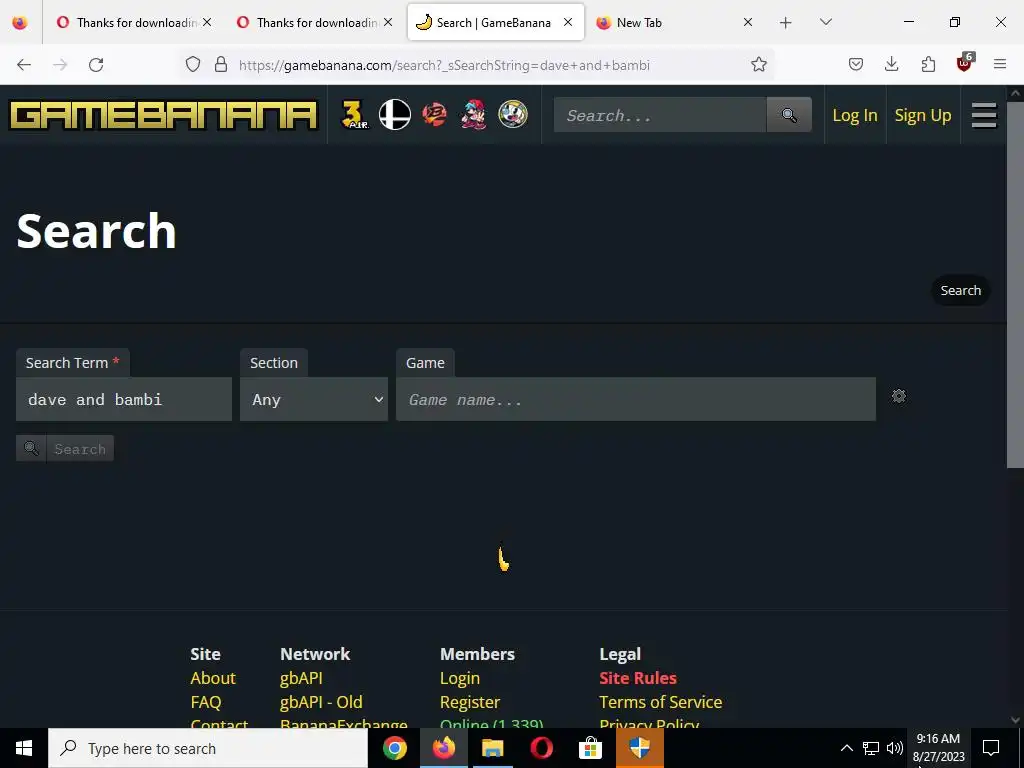Click the Search Term field with dave and bambi
1024x768 pixels.
pos(124,399)
